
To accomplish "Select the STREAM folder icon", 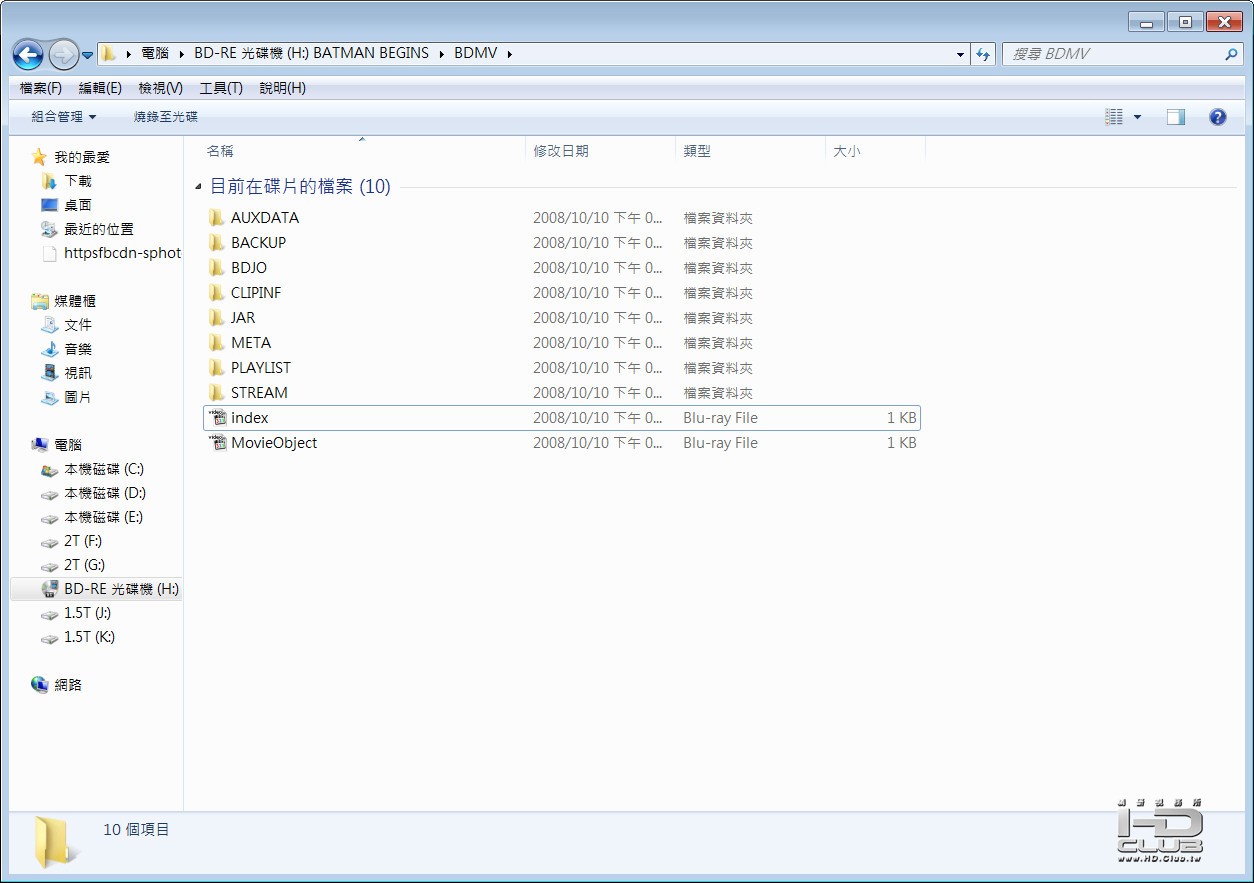I will (216, 393).
